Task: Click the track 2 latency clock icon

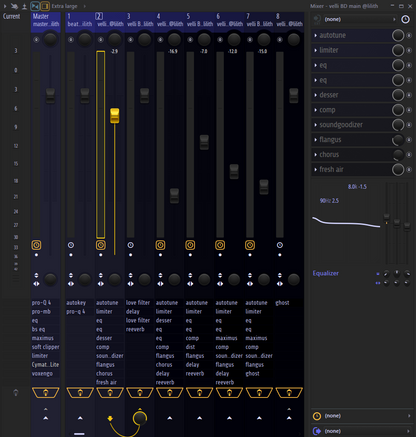Action: point(101,245)
